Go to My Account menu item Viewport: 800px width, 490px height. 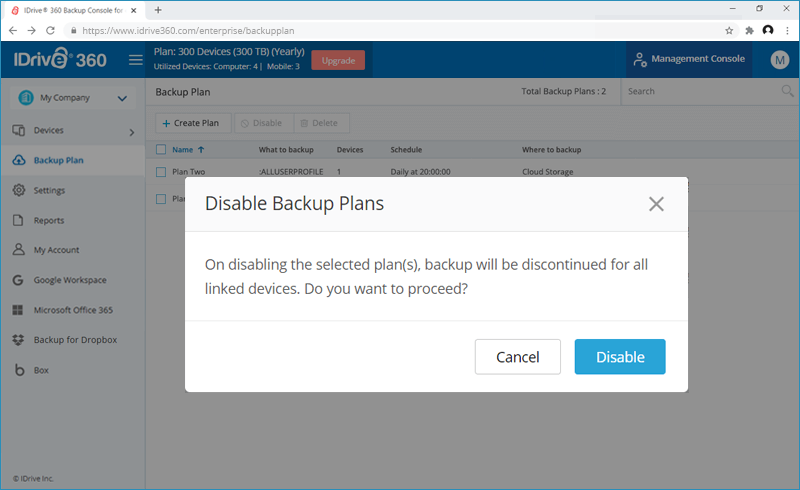(x=56, y=250)
